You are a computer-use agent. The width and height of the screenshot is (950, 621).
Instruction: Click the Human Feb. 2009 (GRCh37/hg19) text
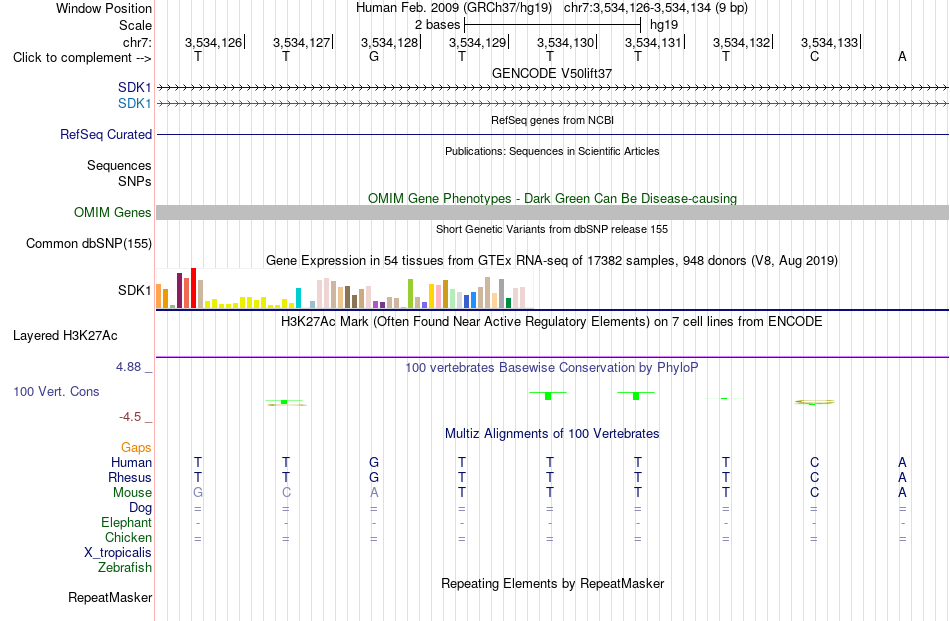[x=454, y=8]
